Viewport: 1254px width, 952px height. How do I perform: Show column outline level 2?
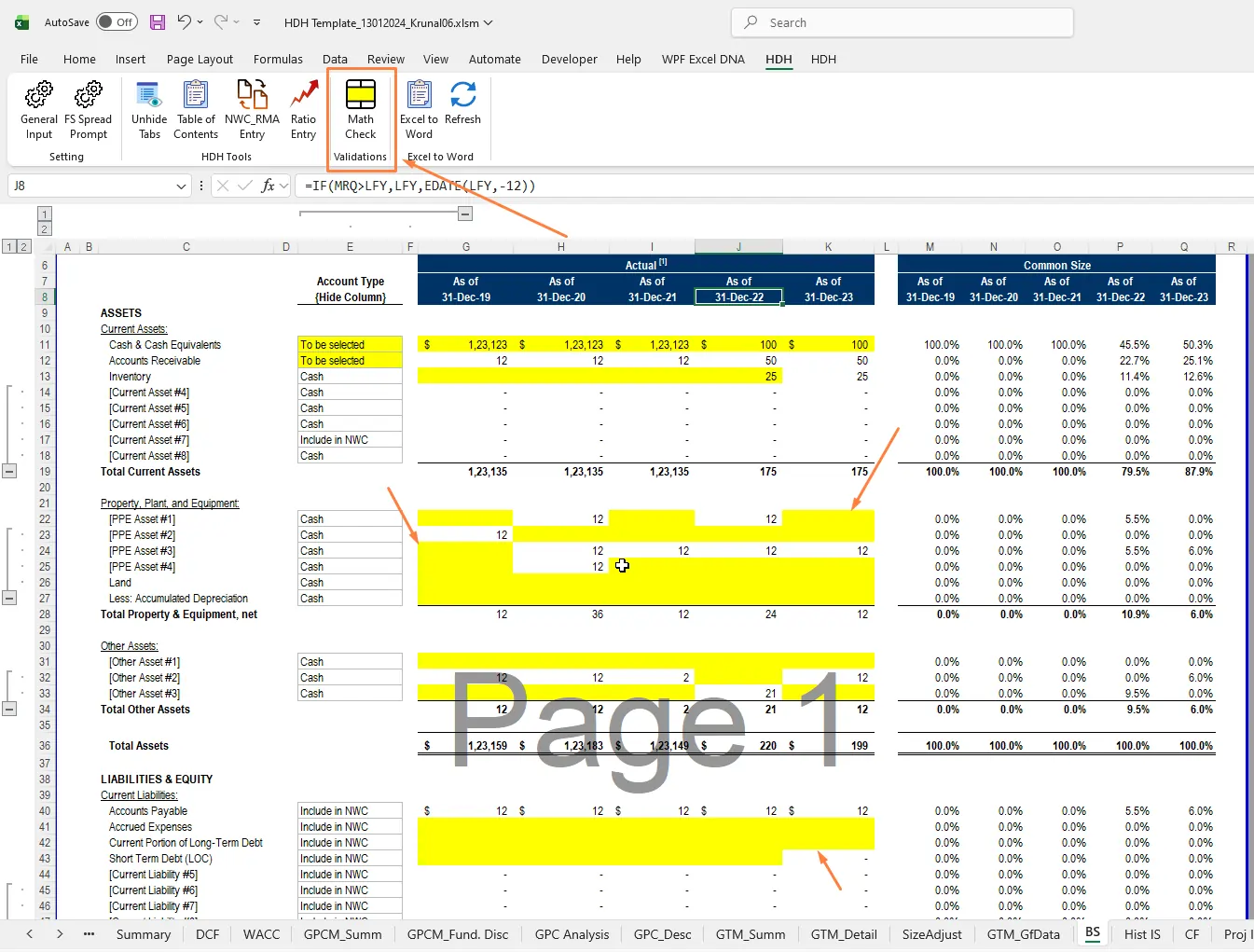click(44, 229)
